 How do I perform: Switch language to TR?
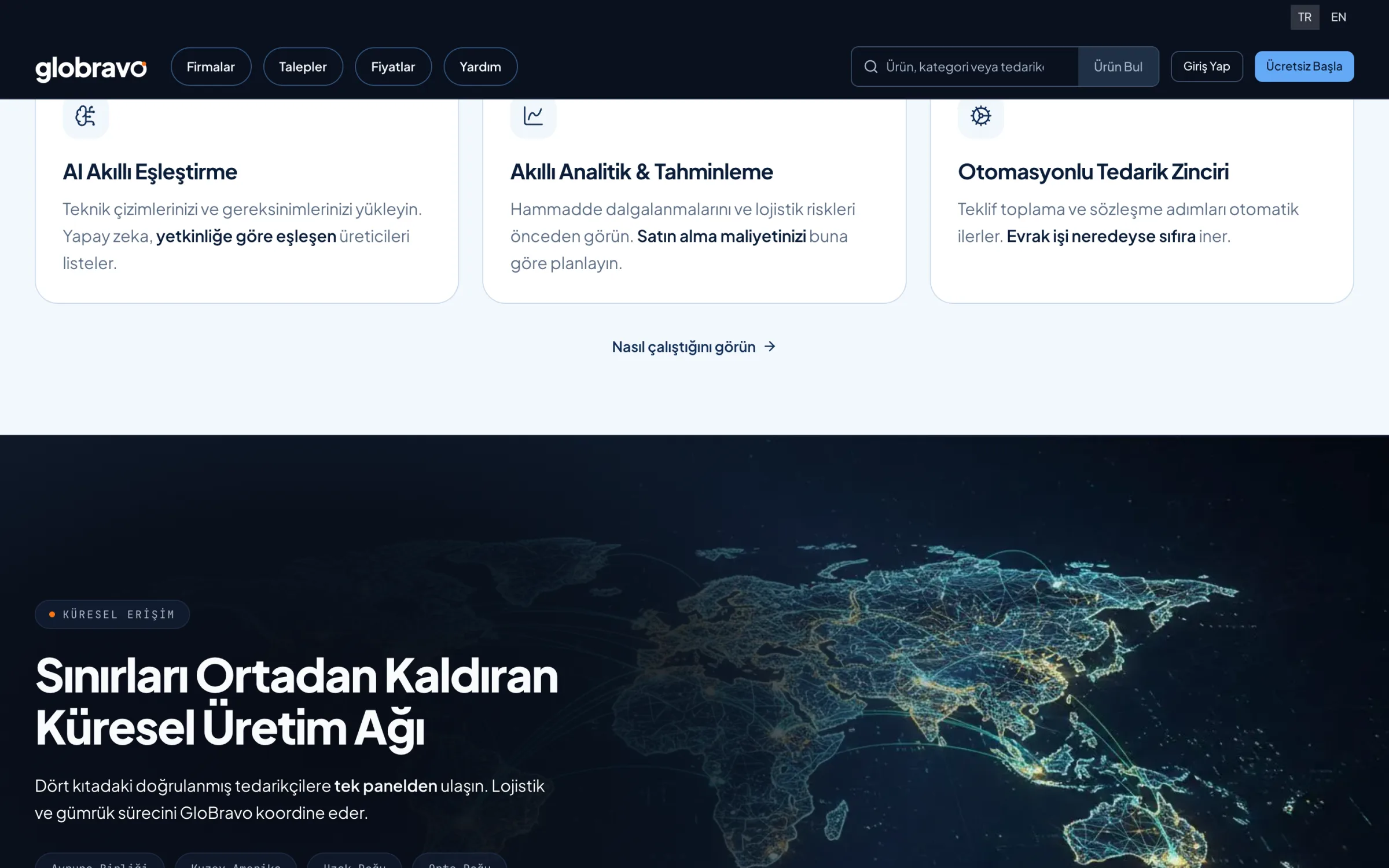(x=1305, y=17)
